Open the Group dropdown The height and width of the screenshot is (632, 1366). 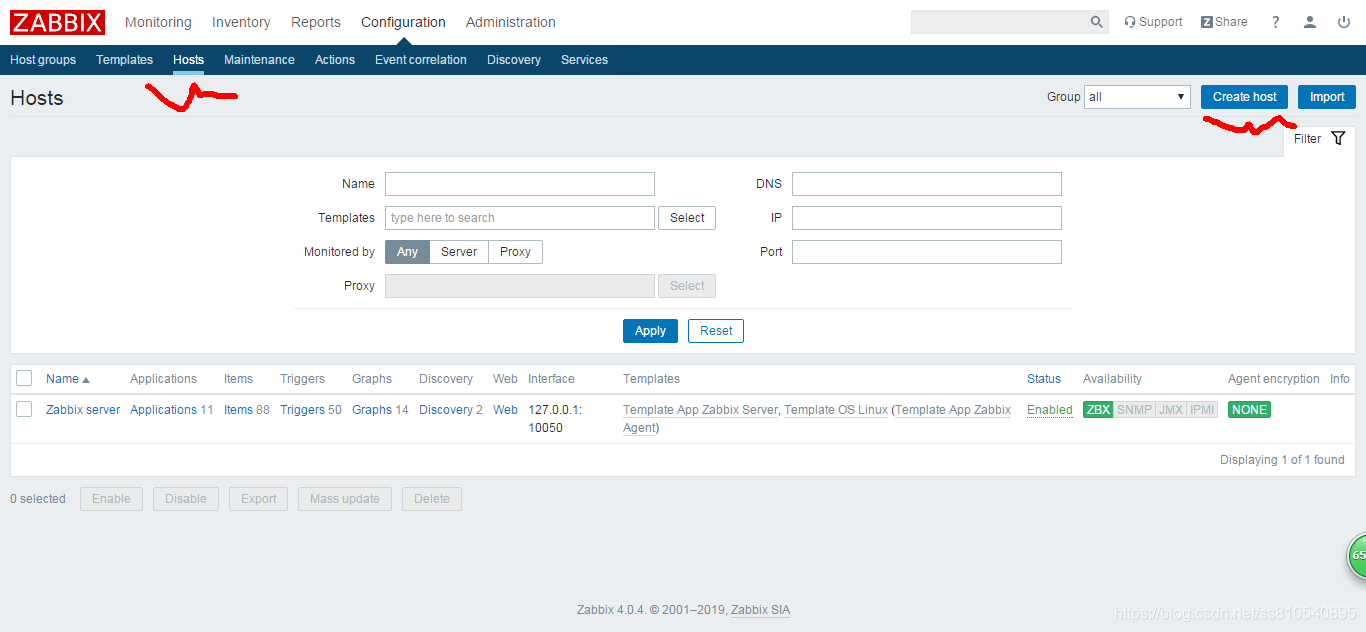point(1137,97)
